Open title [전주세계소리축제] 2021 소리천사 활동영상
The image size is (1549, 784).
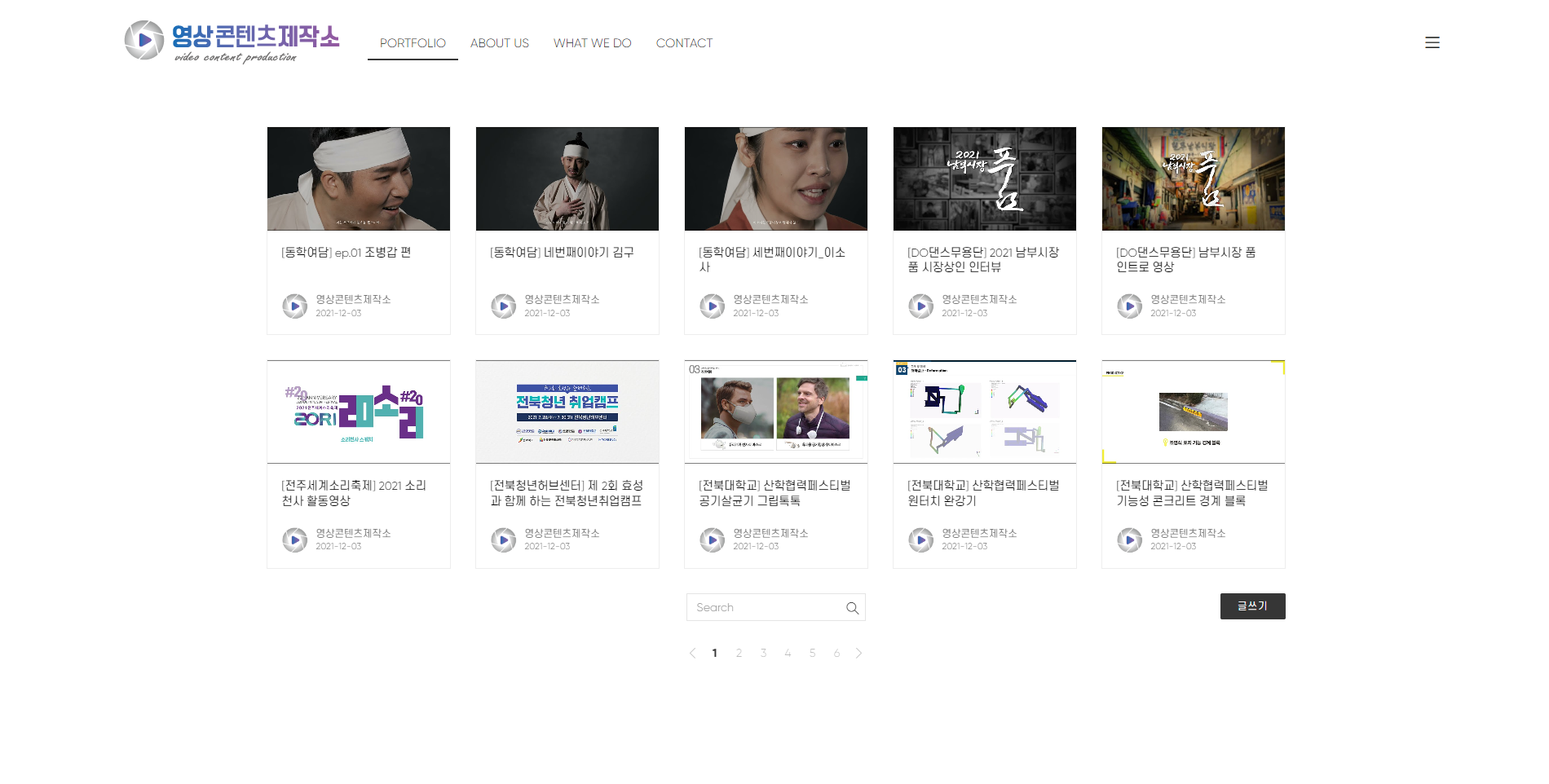coord(354,493)
